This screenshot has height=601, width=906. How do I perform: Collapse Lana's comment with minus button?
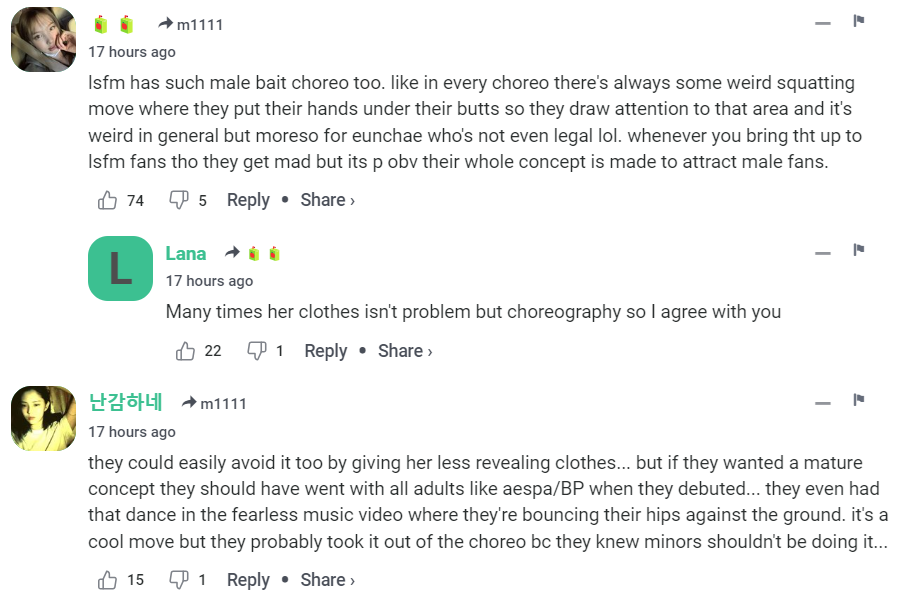(x=823, y=253)
